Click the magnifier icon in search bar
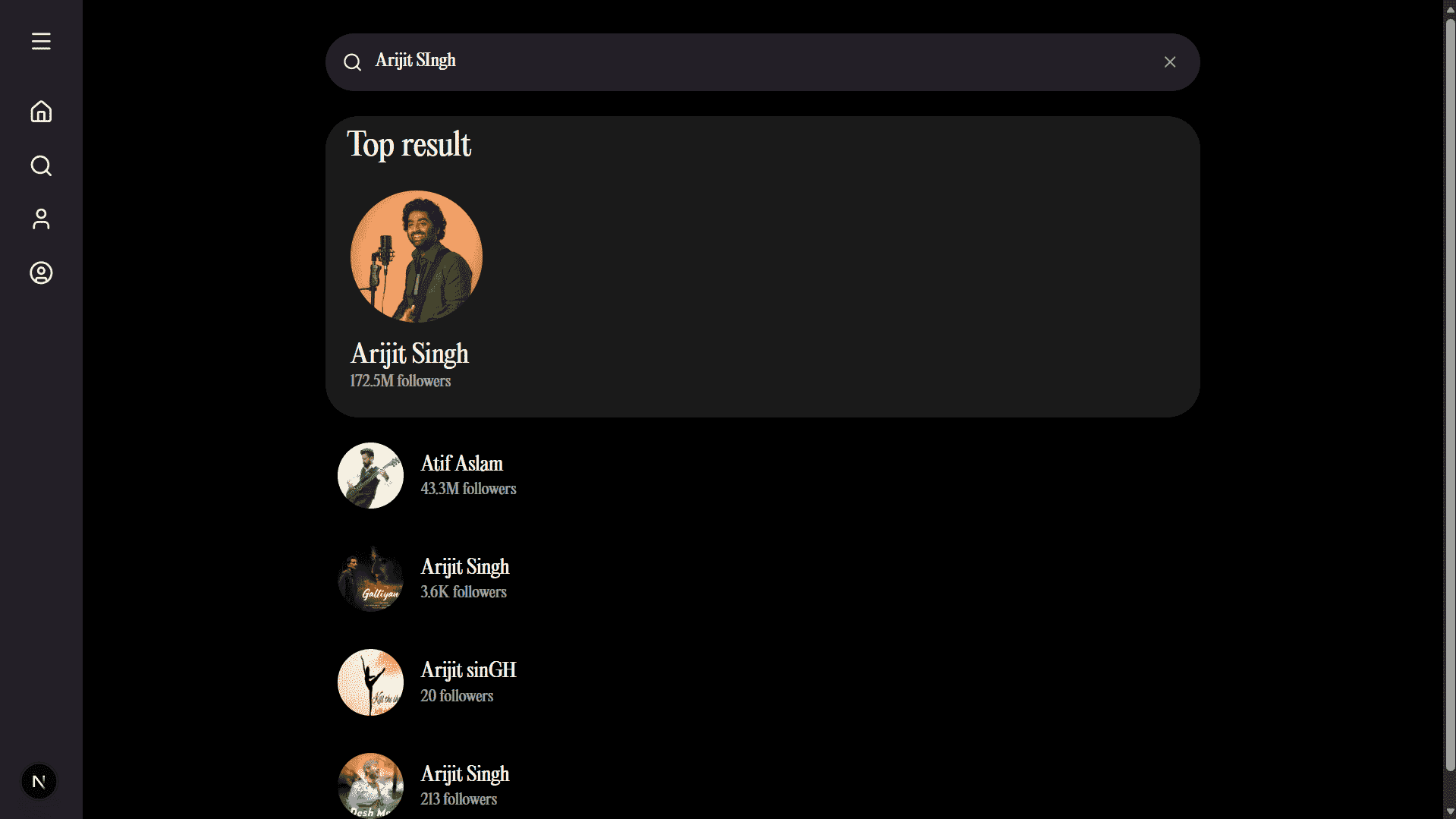The height and width of the screenshot is (819, 1456). pos(352,62)
